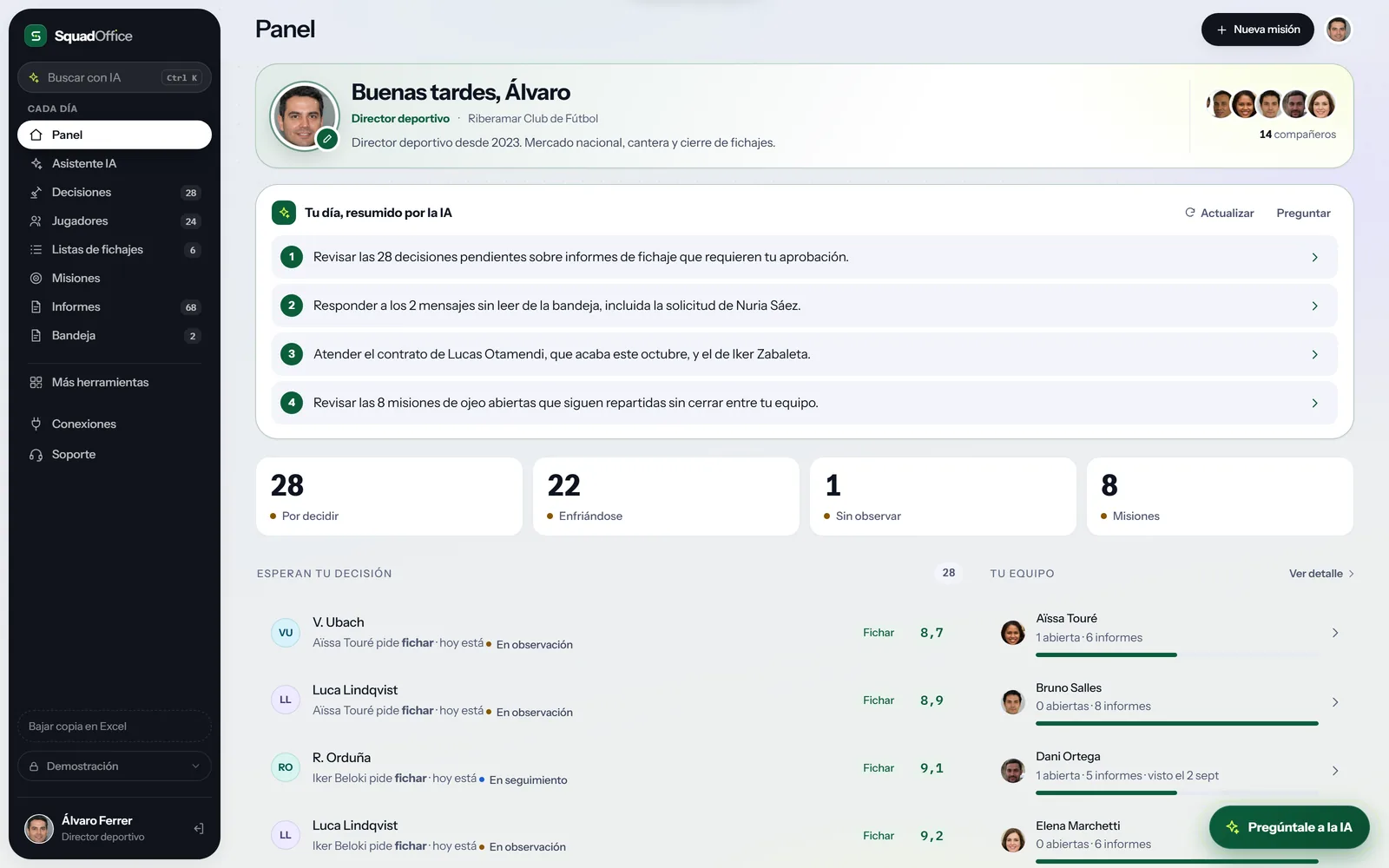Open Bruno Salles team row chevron

click(1335, 701)
